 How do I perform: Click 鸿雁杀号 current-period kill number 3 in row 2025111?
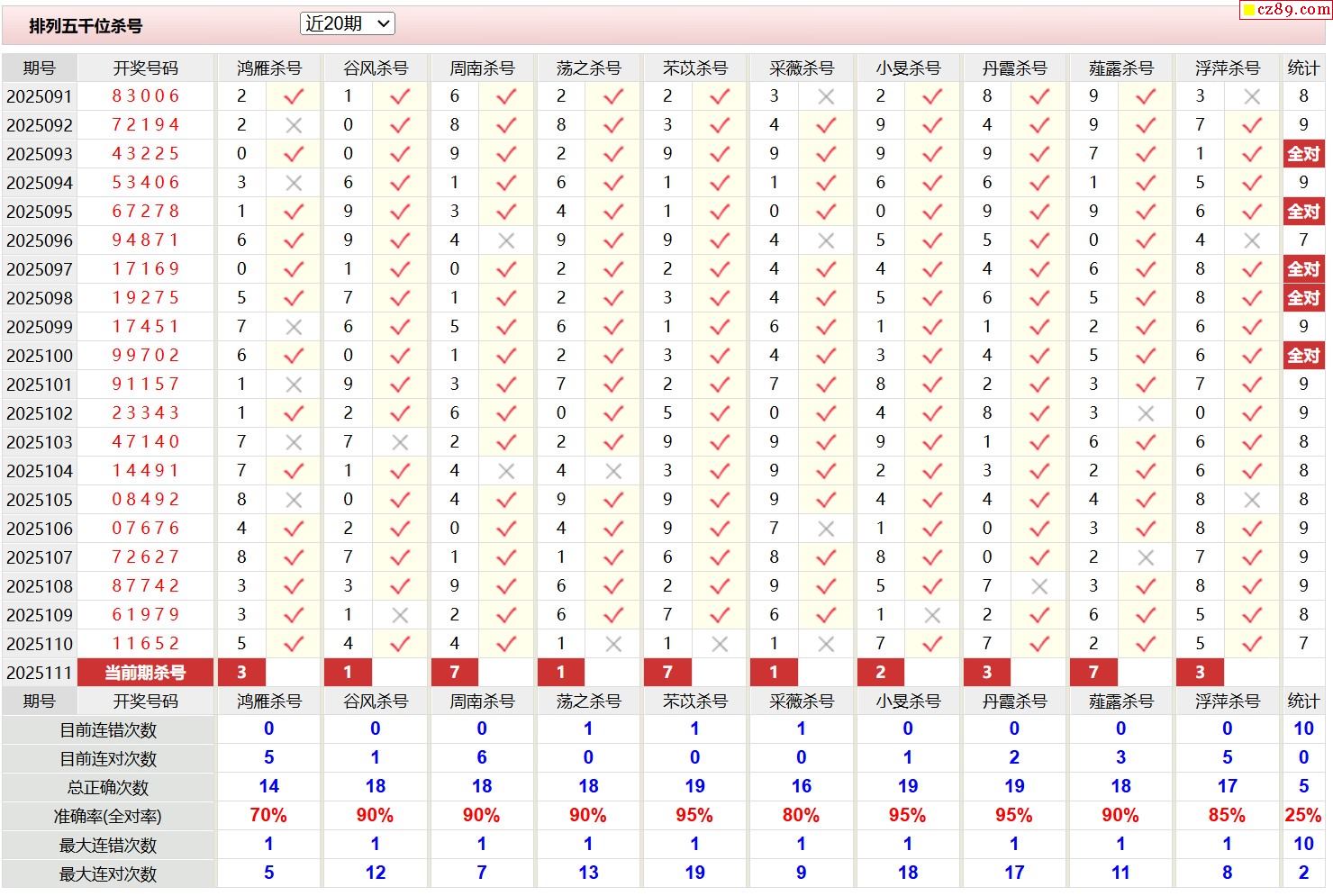[x=241, y=673]
